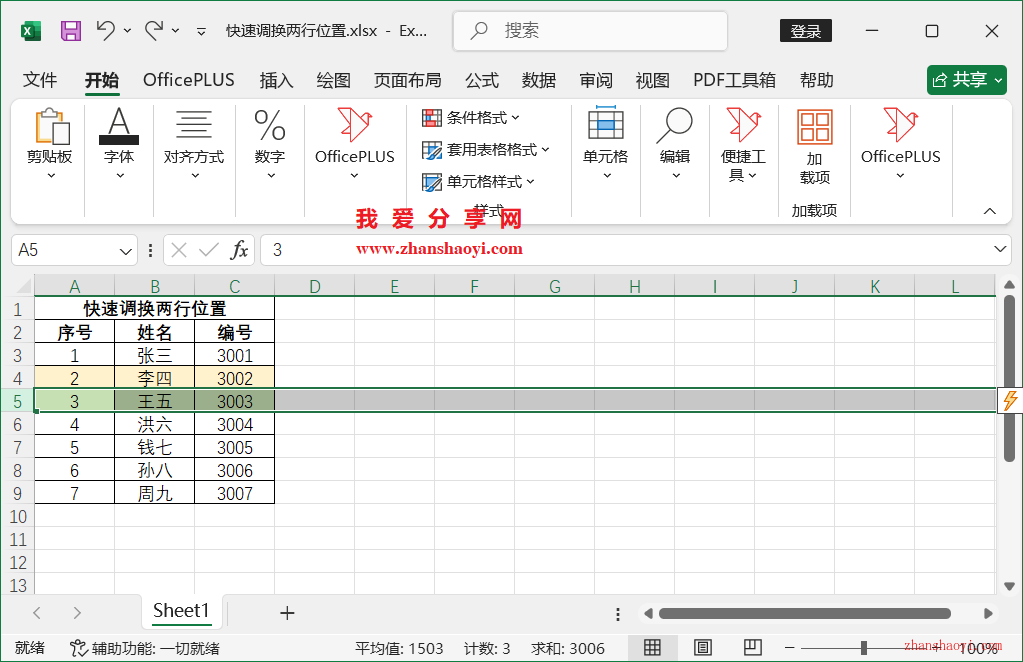
Task: Click the 登录 sign-in button
Action: [806, 31]
